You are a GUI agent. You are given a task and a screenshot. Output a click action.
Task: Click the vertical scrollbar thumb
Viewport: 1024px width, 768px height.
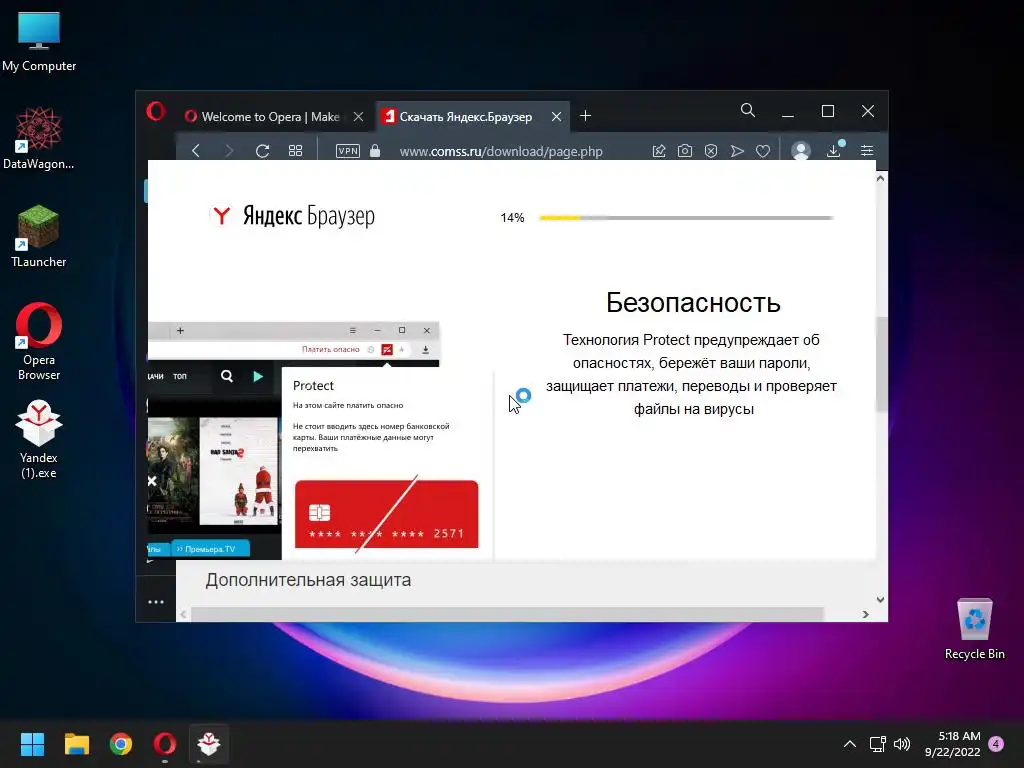coord(881,364)
